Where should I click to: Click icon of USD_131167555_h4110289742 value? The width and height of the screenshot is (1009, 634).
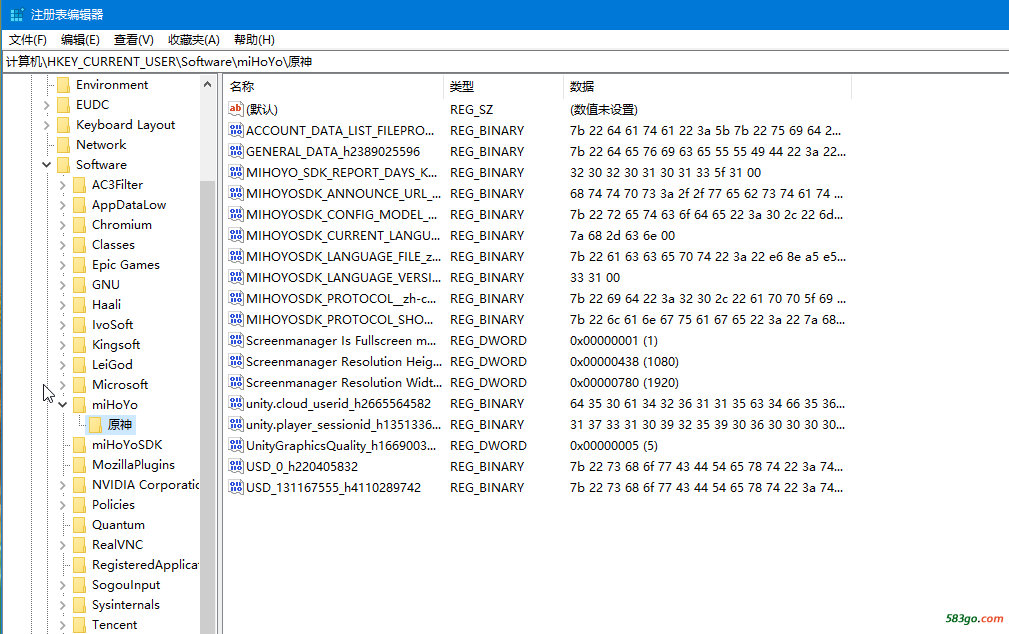pyautogui.click(x=236, y=487)
